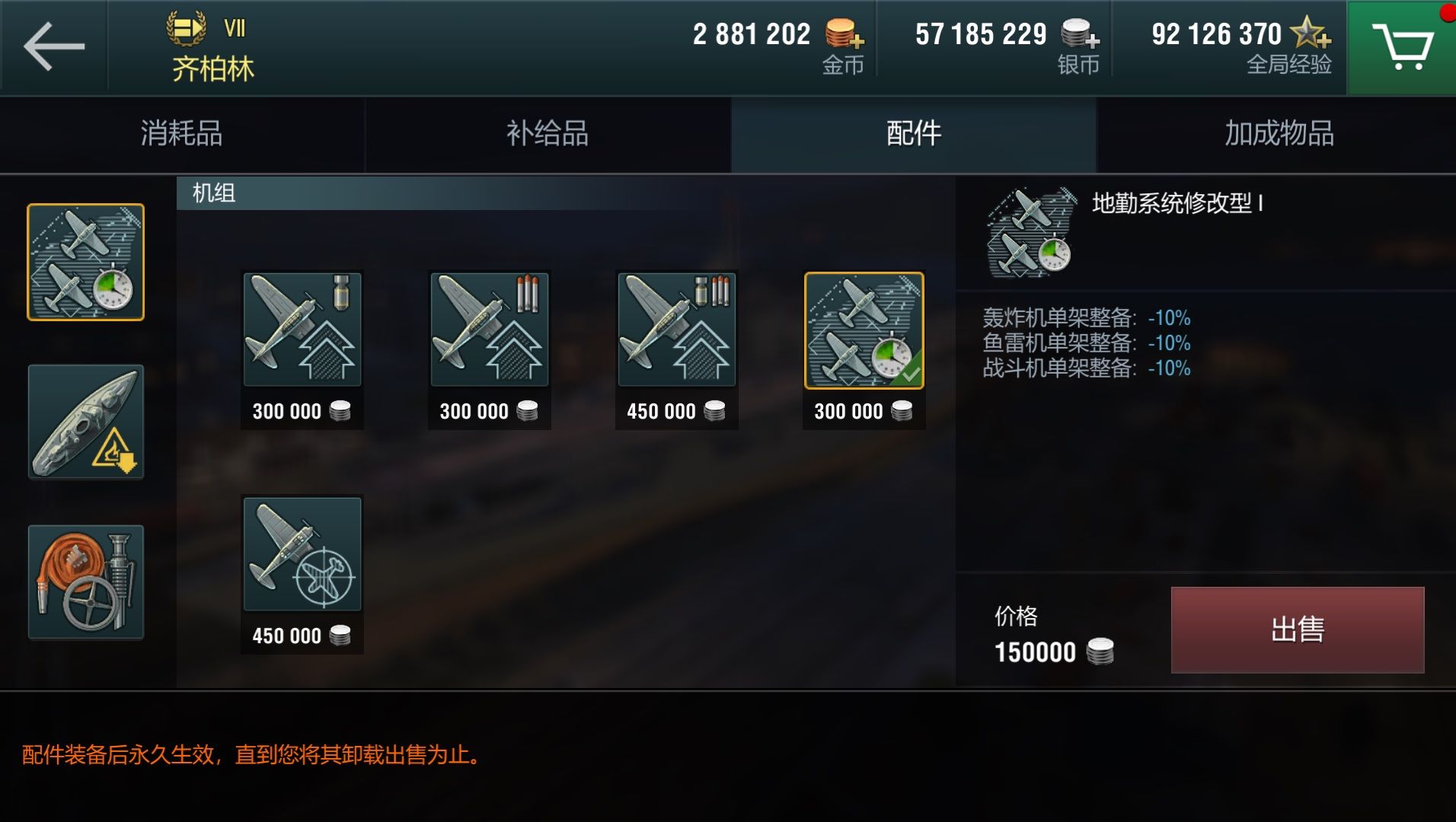1456x822 pixels.
Task: Select the ship fire-protection category icon
Action: click(x=86, y=422)
